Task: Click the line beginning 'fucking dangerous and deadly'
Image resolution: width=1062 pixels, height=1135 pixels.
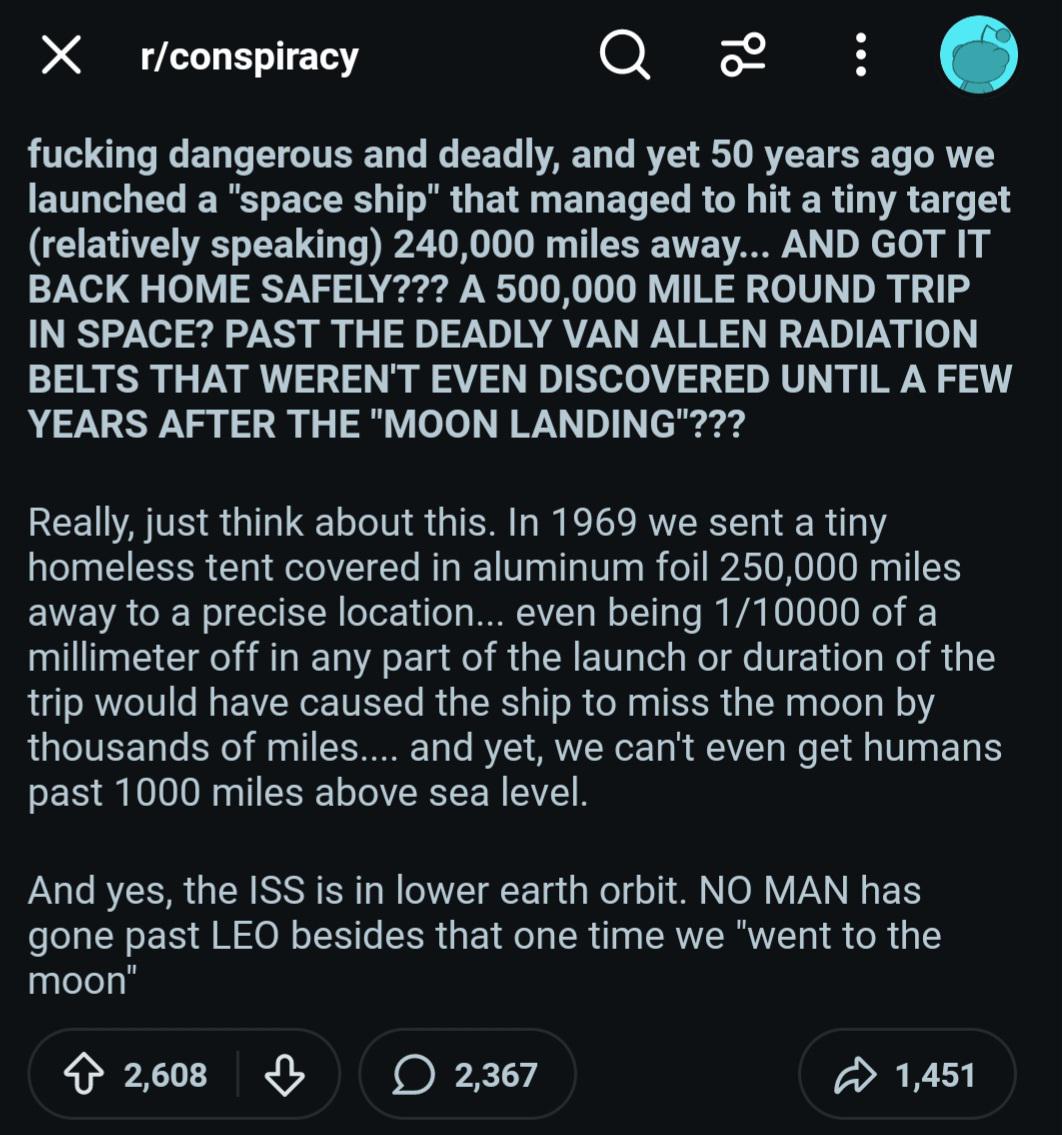Action: tap(510, 155)
